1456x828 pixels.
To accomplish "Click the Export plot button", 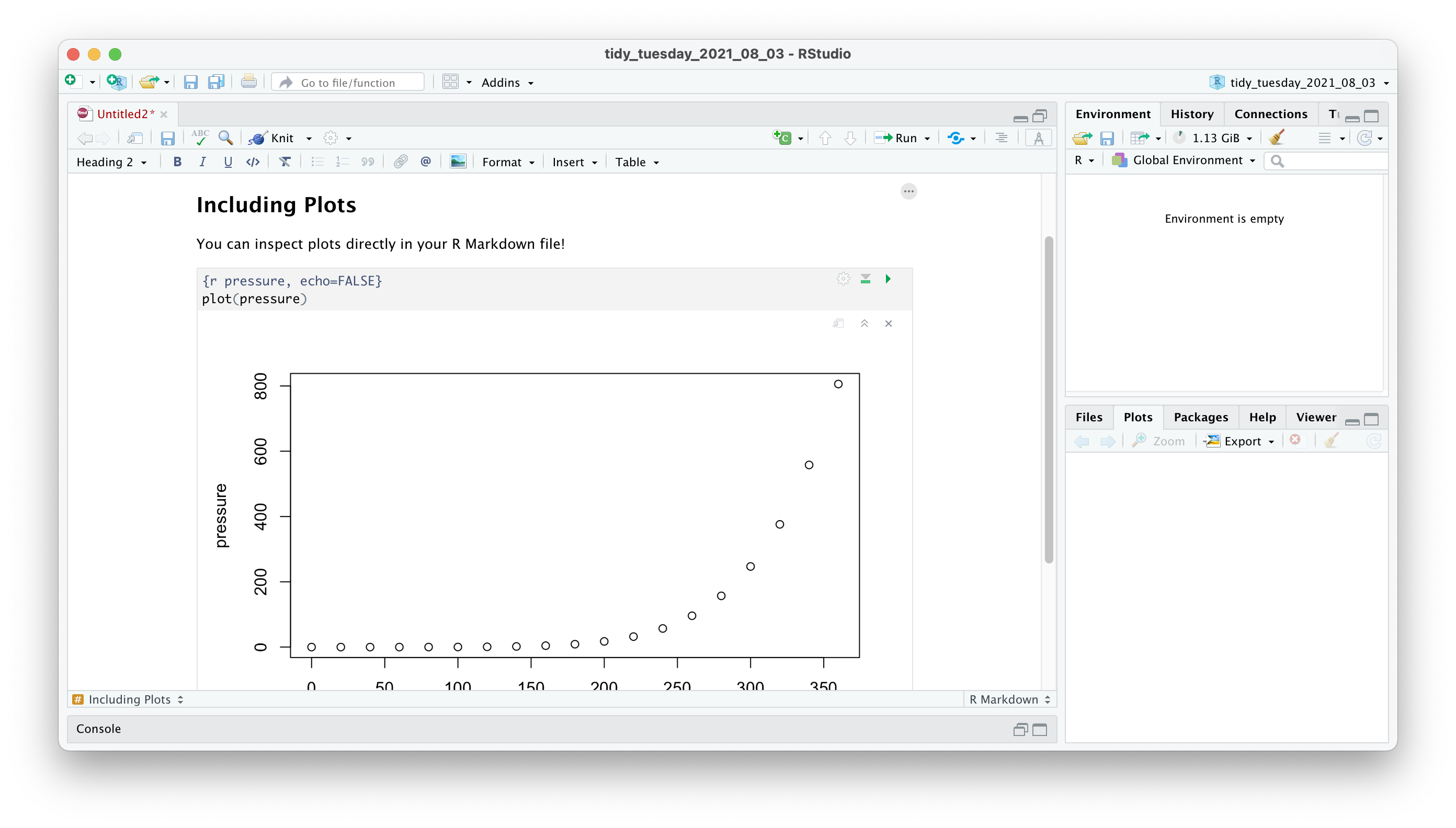I will point(1241,441).
